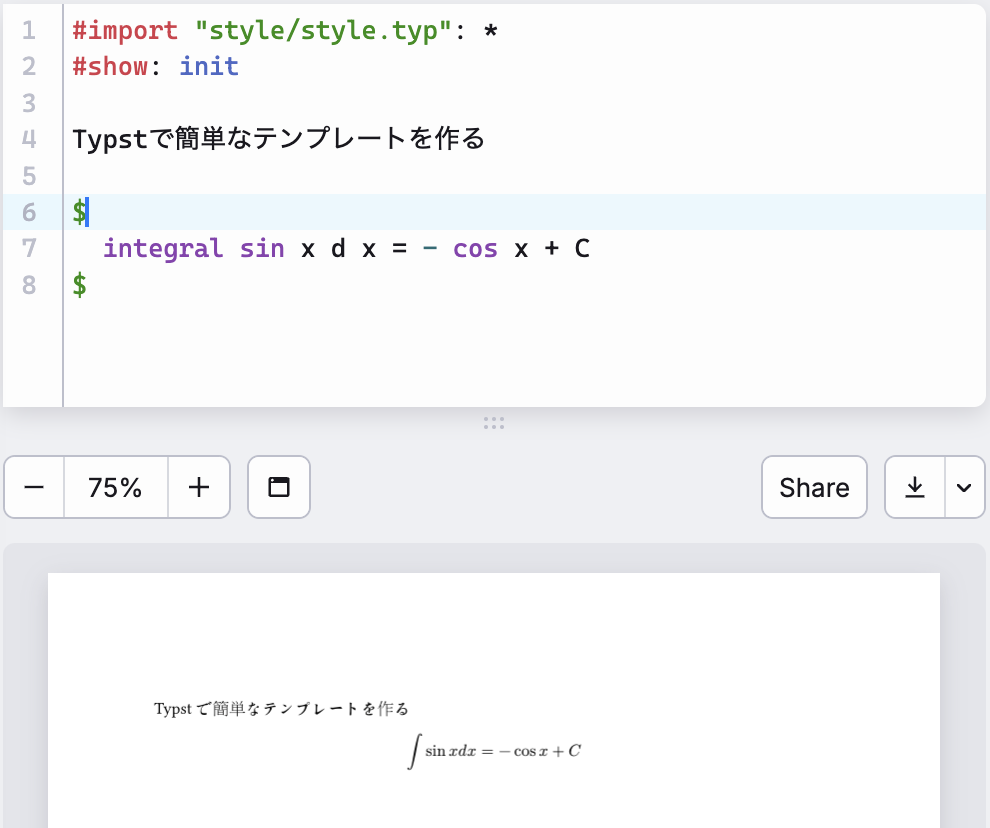Select the page view icon next to zoom

point(278,487)
